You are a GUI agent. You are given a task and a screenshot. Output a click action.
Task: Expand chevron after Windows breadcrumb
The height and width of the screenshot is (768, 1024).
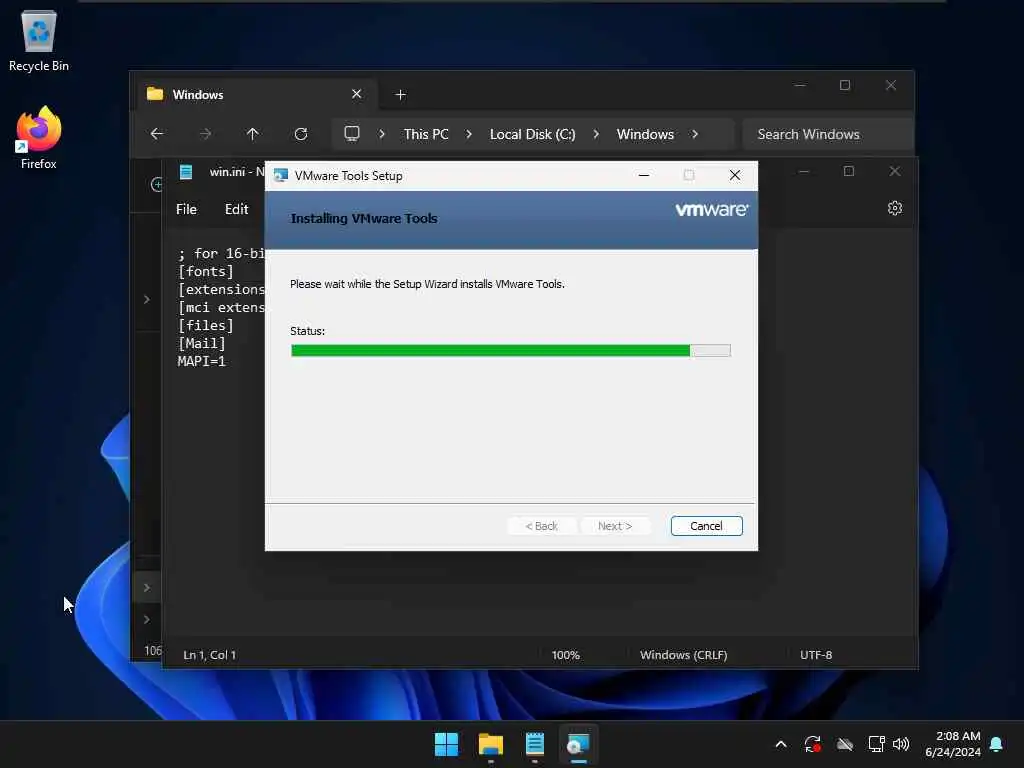click(x=695, y=134)
